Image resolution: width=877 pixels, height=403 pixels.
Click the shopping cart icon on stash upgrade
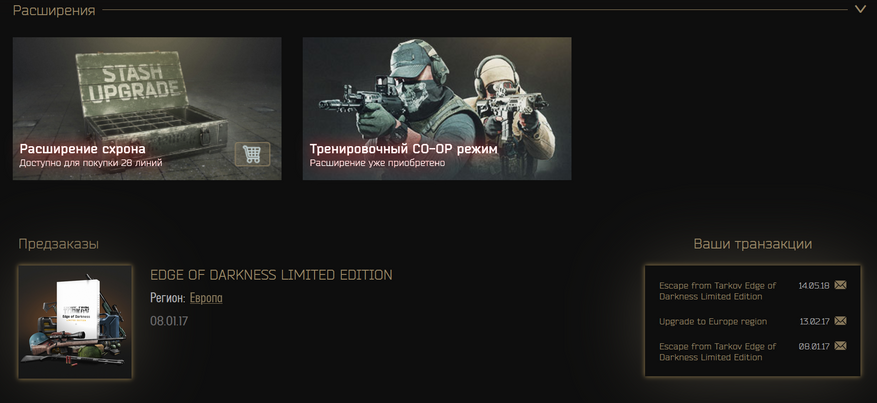click(252, 154)
